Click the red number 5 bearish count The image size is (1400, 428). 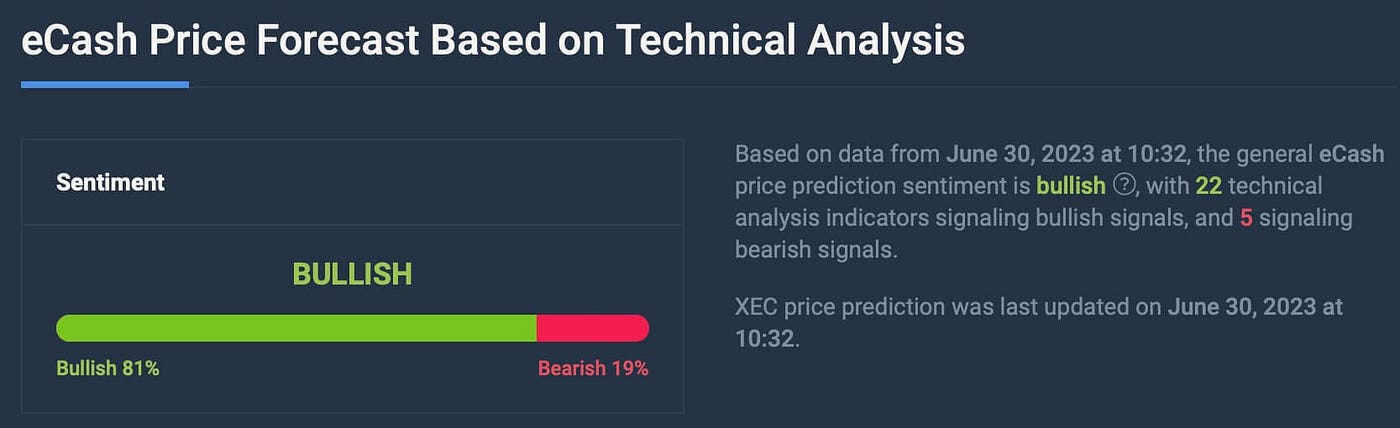click(x=1246, y=218)
